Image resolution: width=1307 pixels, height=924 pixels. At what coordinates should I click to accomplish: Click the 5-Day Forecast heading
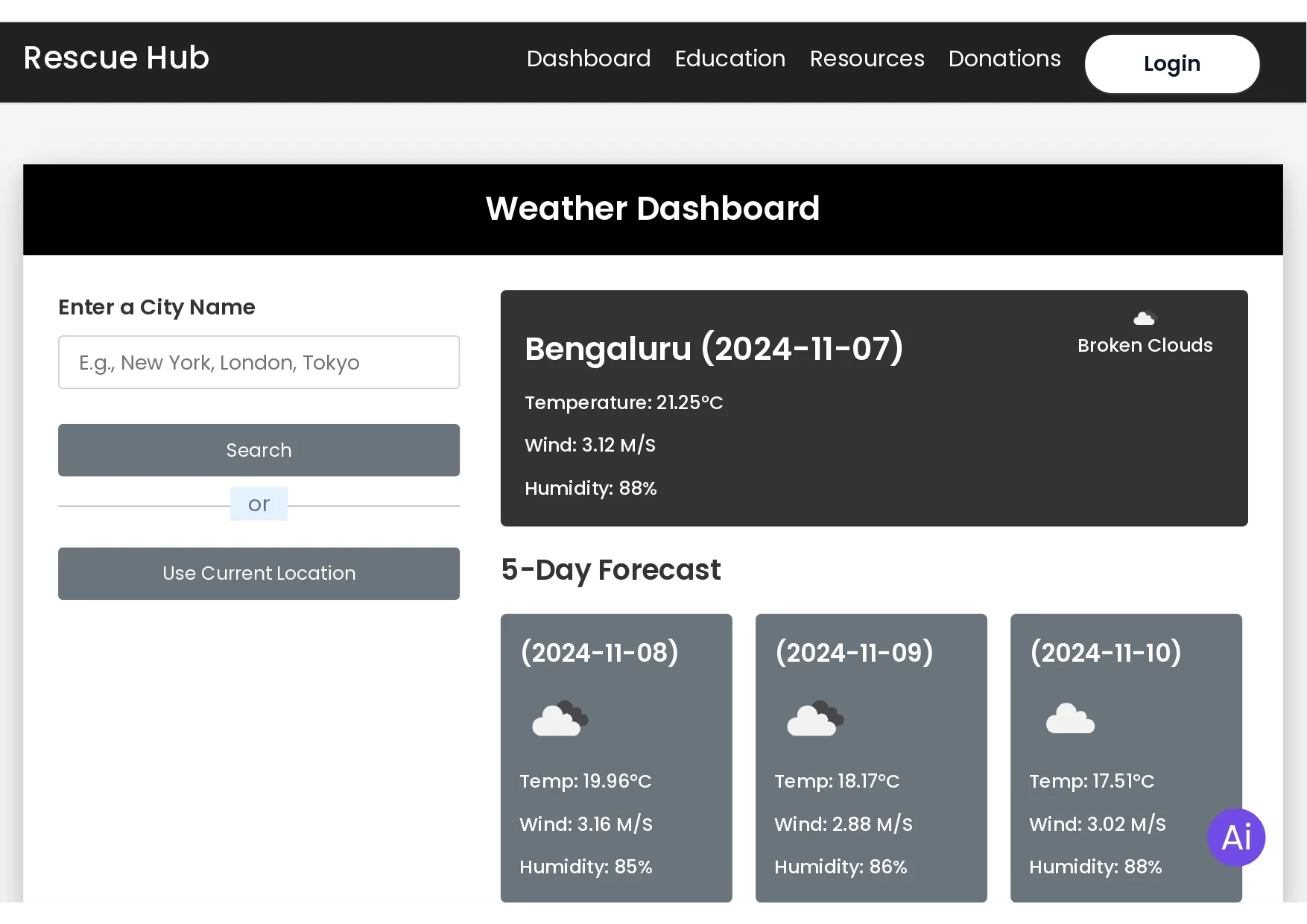(x=610, y=570)
